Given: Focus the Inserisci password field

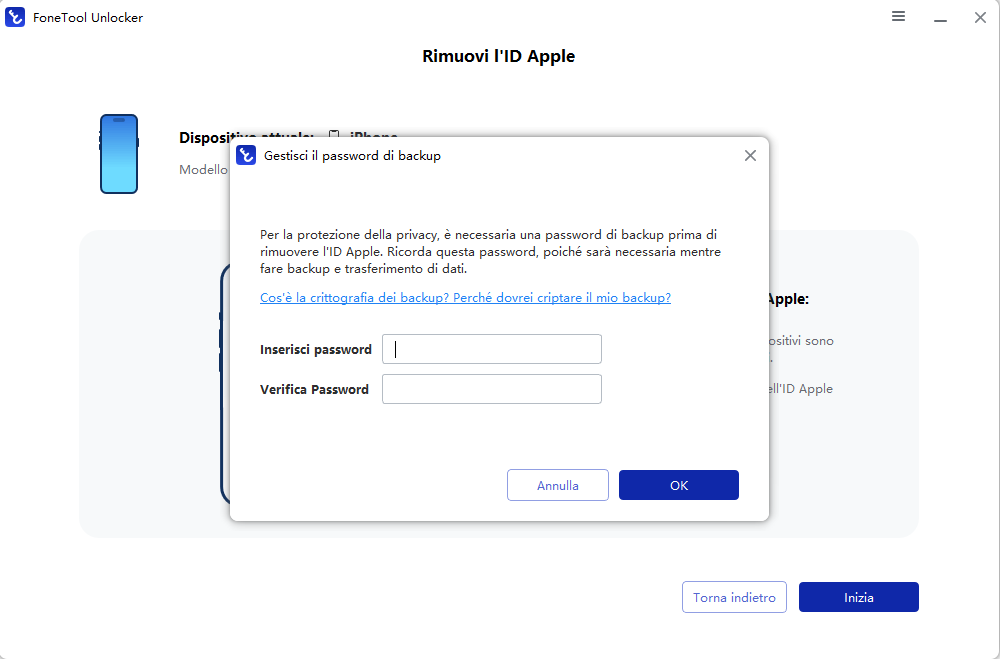Looking at the screenshot, I should tap(492, 349).
